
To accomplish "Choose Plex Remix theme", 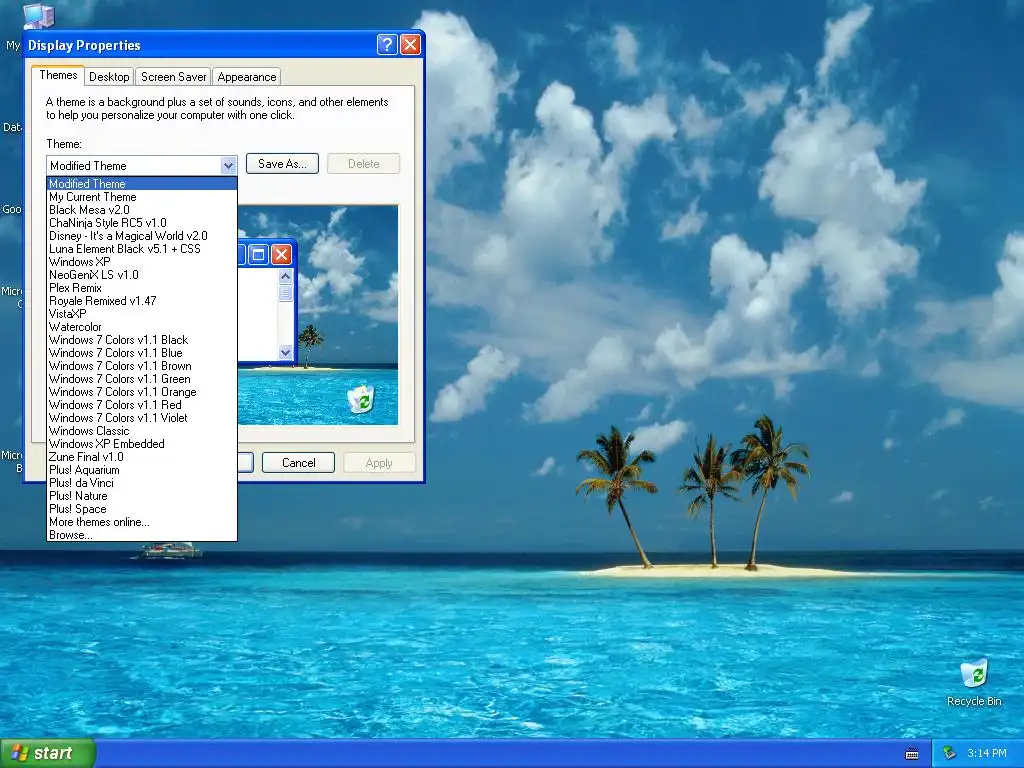I will pyautogui.click(x=142, y=288).
